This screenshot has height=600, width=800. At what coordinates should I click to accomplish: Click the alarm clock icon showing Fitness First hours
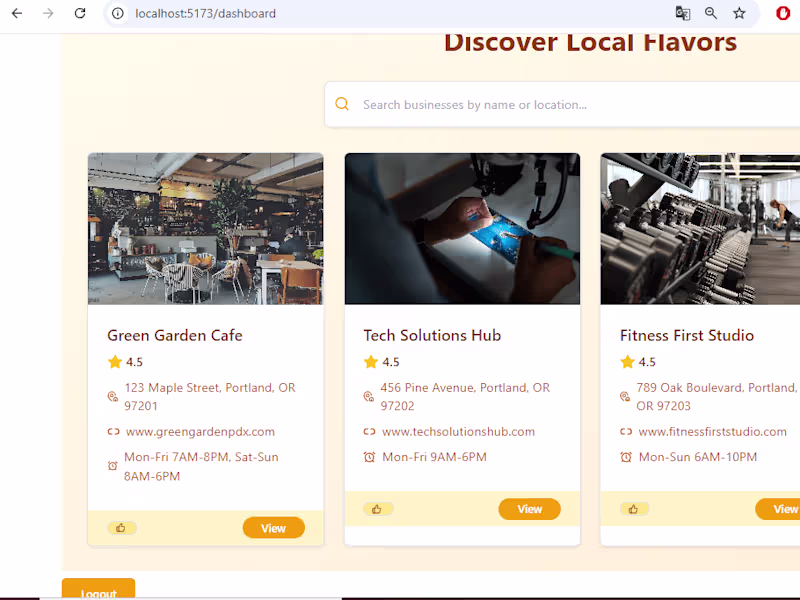pos(624,457)
